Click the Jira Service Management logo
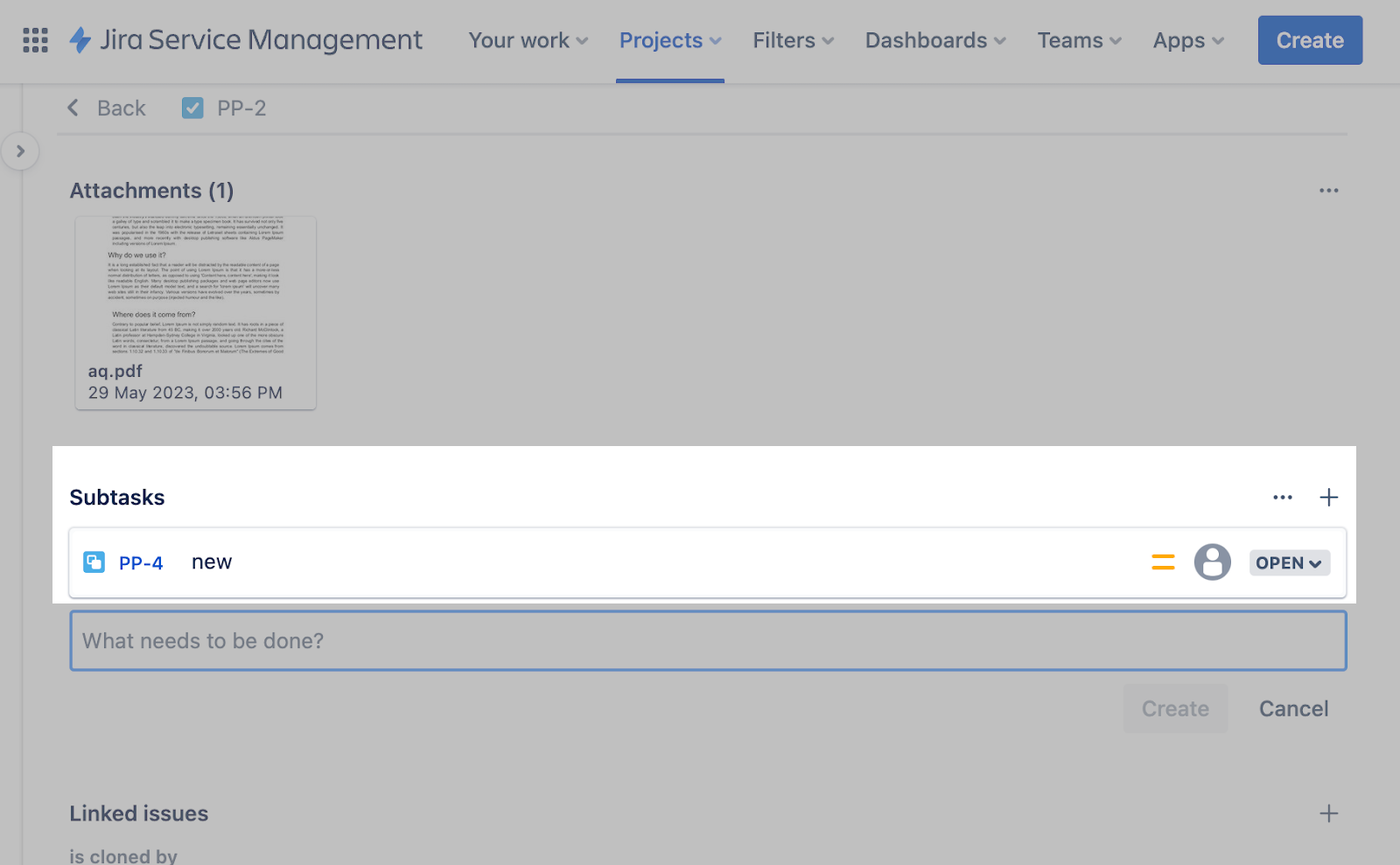 (246, 40)
